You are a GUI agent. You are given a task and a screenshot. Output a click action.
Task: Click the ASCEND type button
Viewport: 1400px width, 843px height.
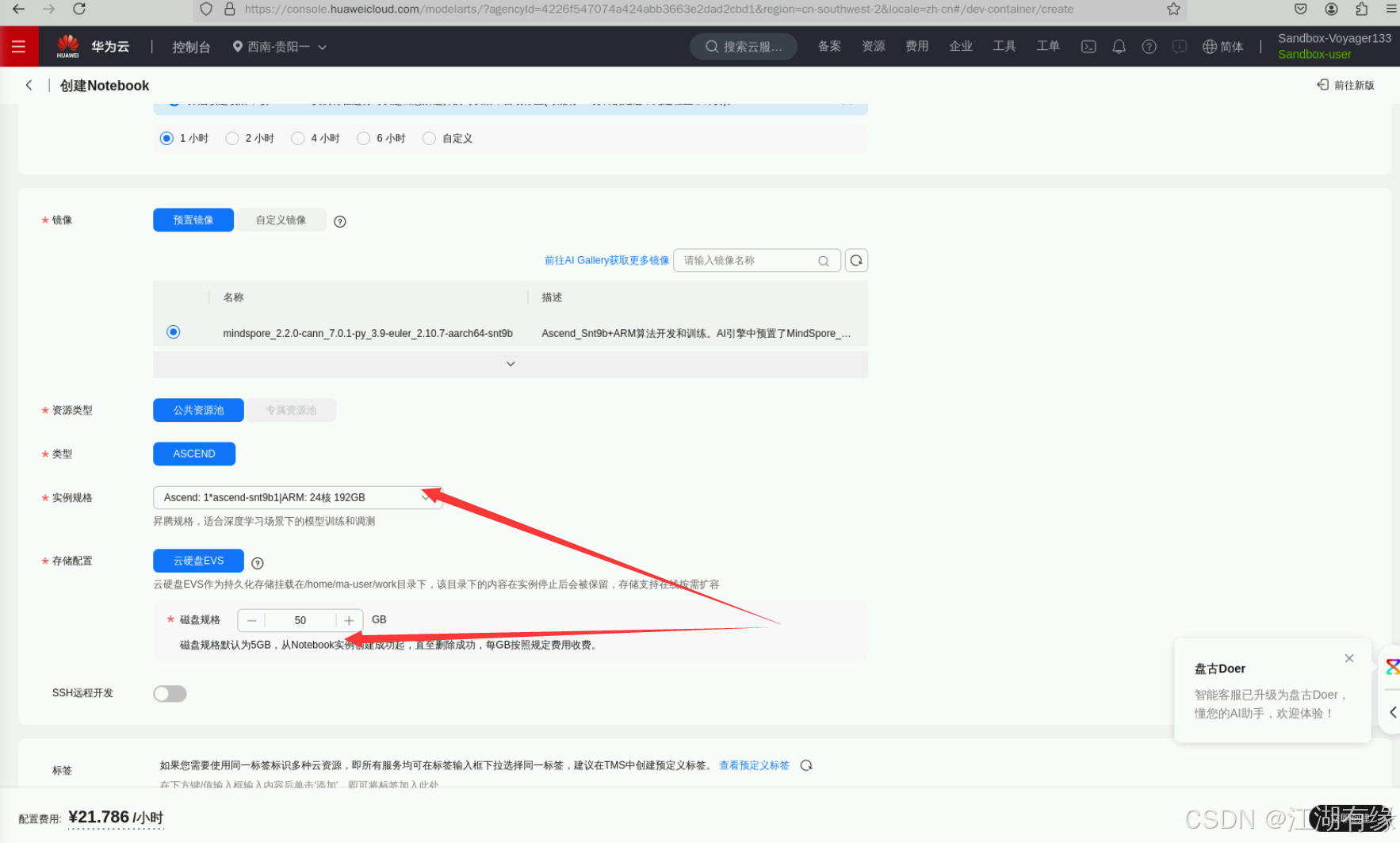tap(194, 454)
